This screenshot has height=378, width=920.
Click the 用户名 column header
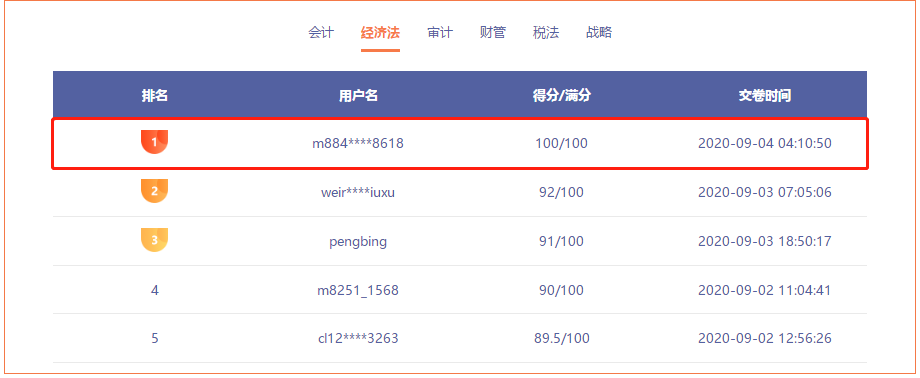coord(358,96)
